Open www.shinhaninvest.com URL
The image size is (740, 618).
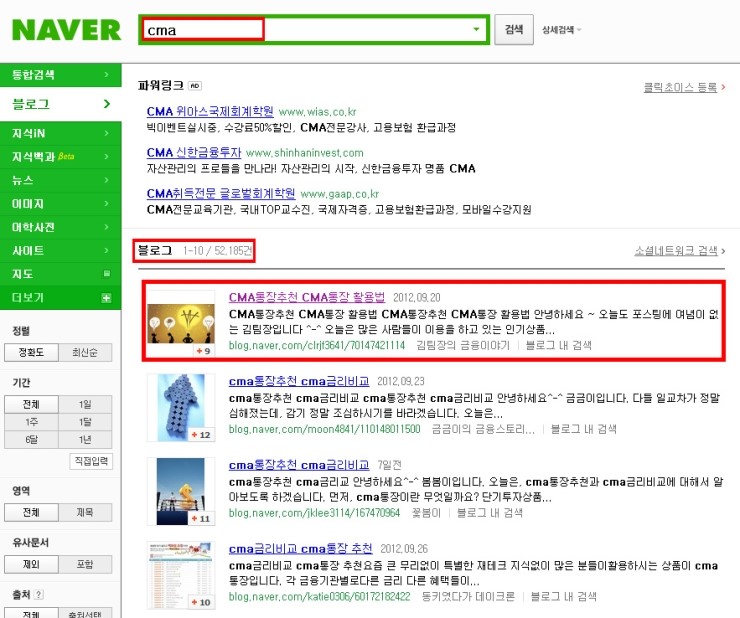(305, 153)
